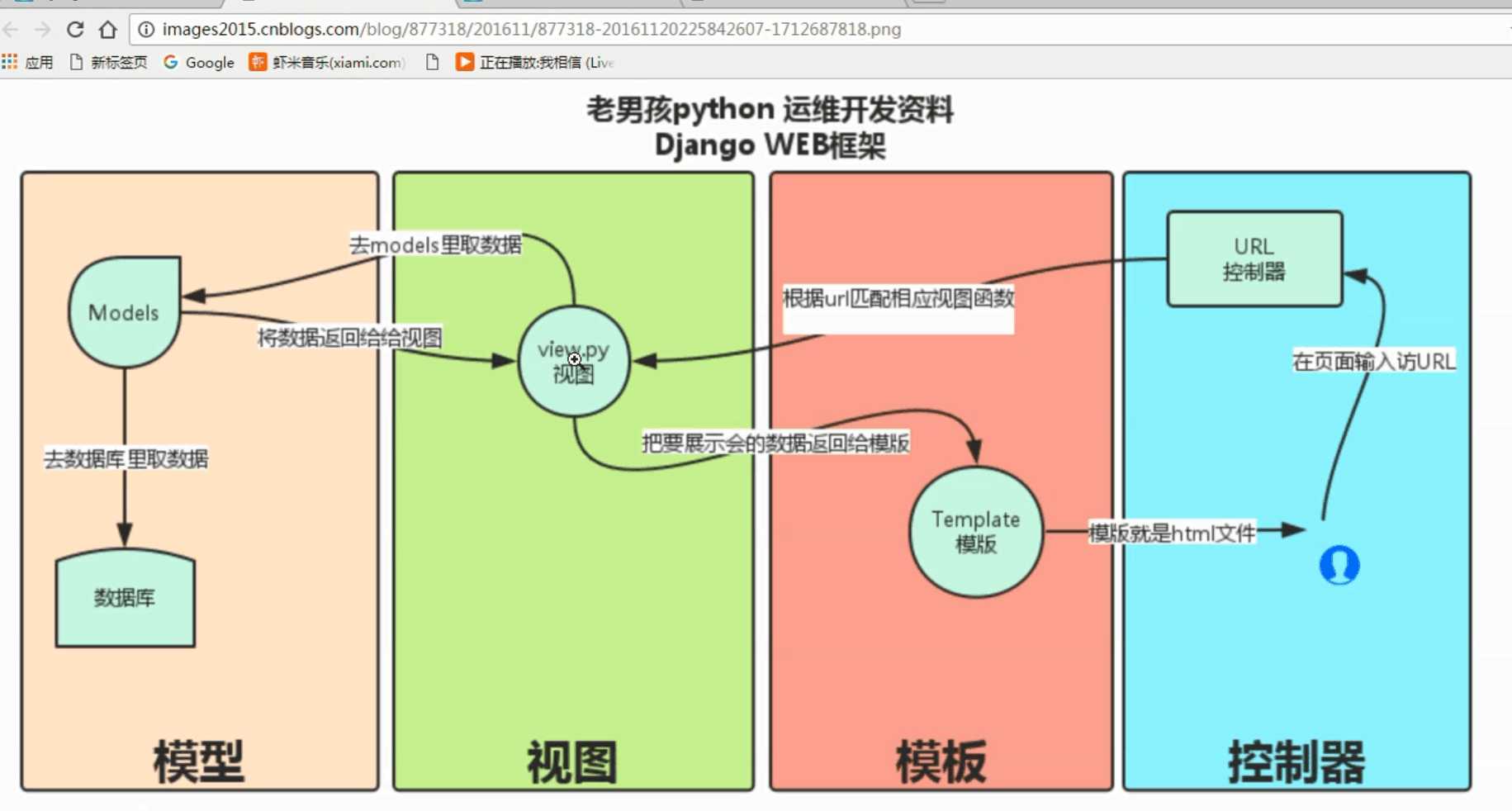Click the 在页面输入访URL label
The height and width of the screenshot is (811, 1512).
[1374, 362]
